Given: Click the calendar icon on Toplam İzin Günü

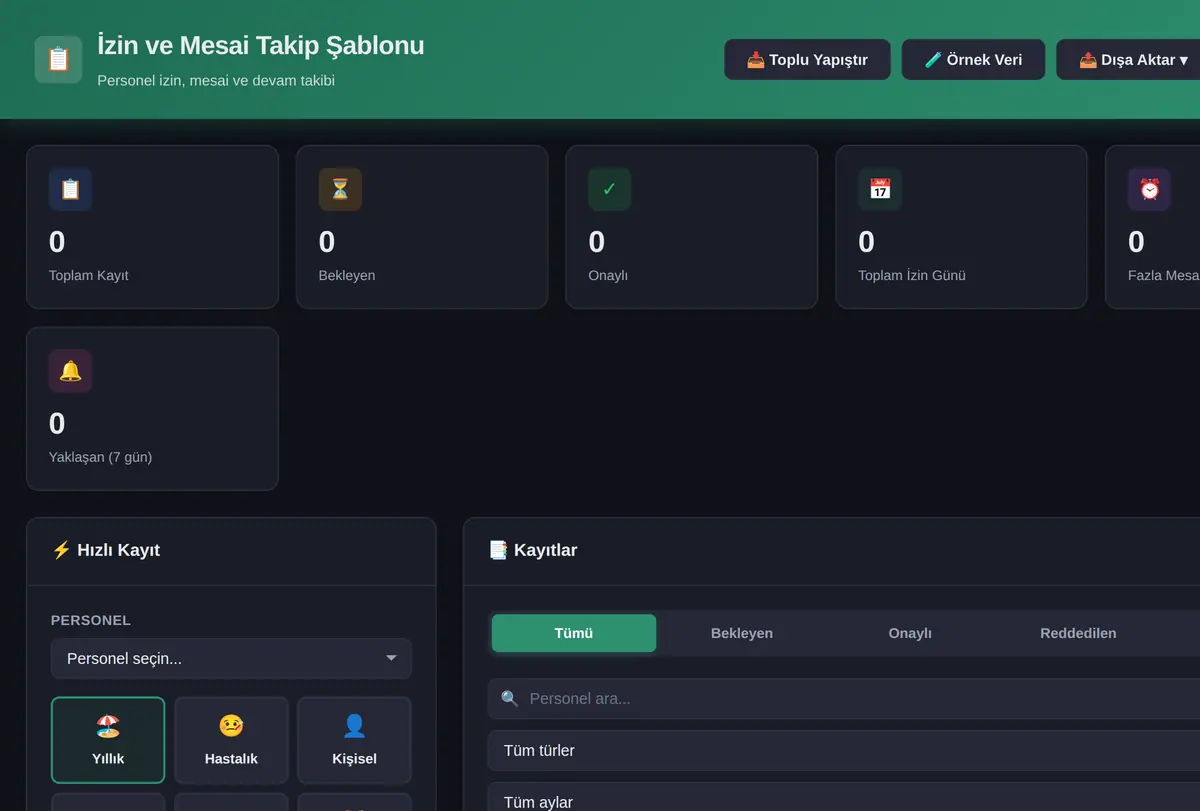Looking at the screenshot, I should 879,189.
